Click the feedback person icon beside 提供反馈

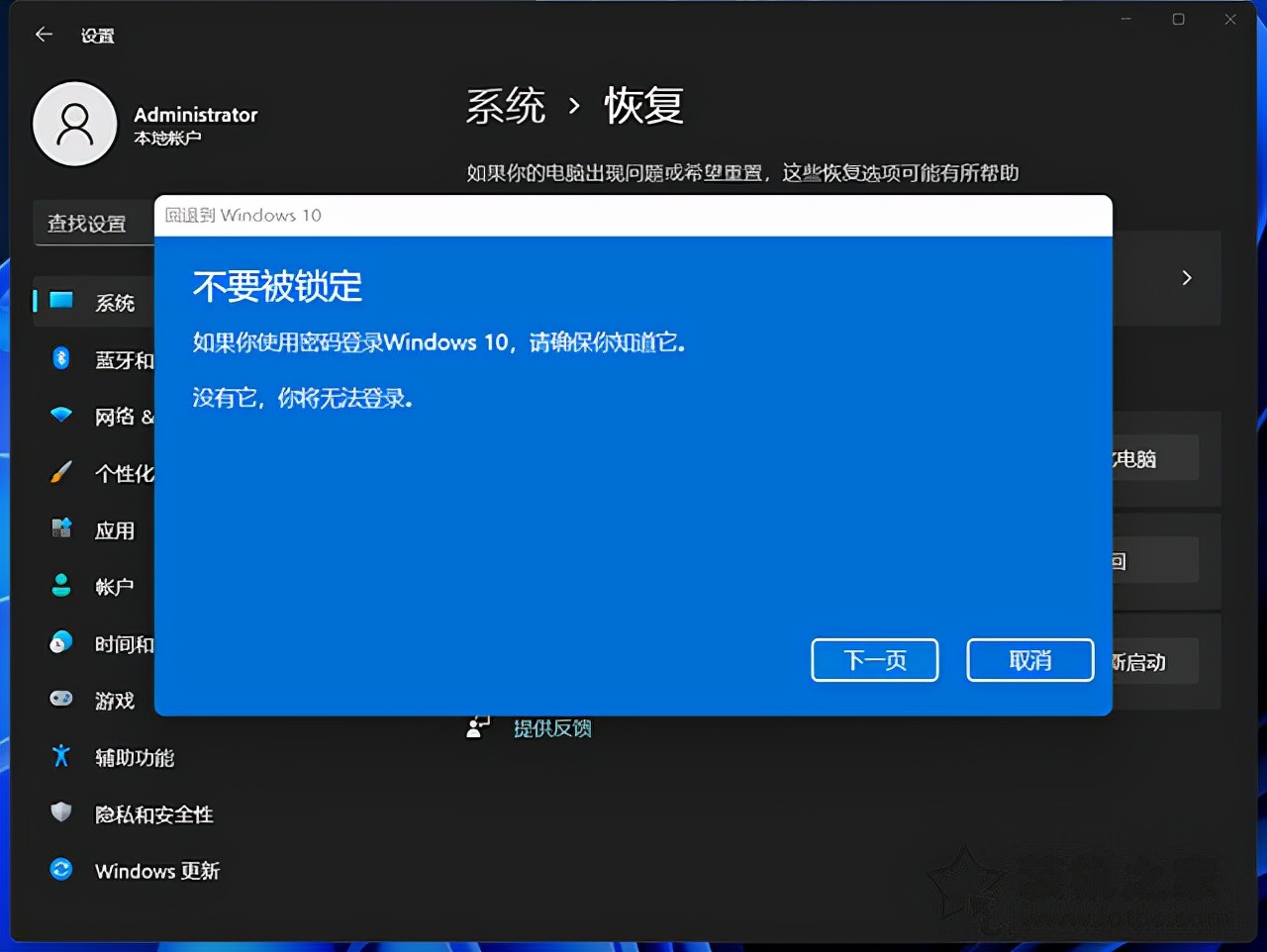(x=478, y=727)
